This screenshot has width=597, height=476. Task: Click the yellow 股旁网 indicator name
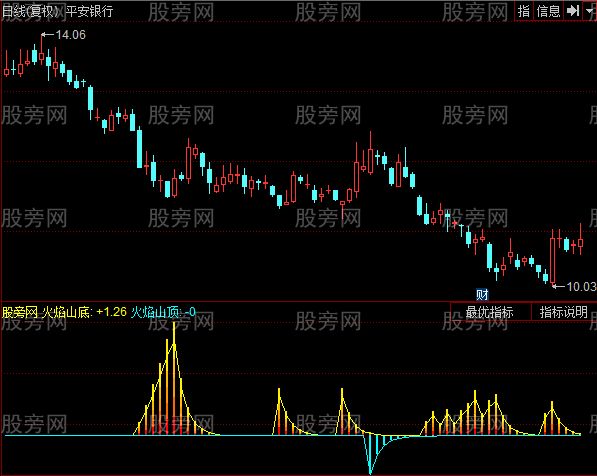[x=20, y=312]
